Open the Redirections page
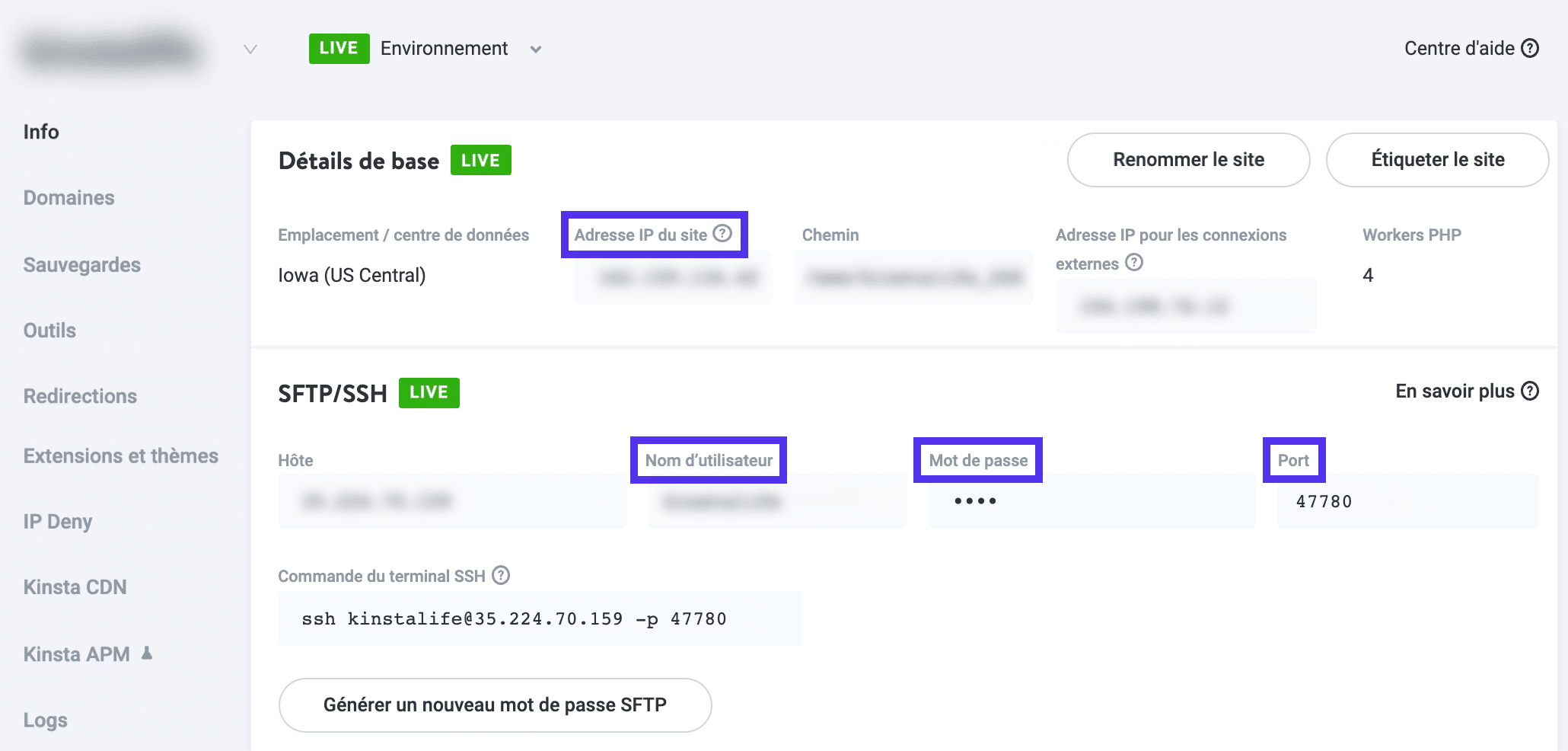Image resolution: width=1568 pixels, height=751 pixels. point(80,395)
